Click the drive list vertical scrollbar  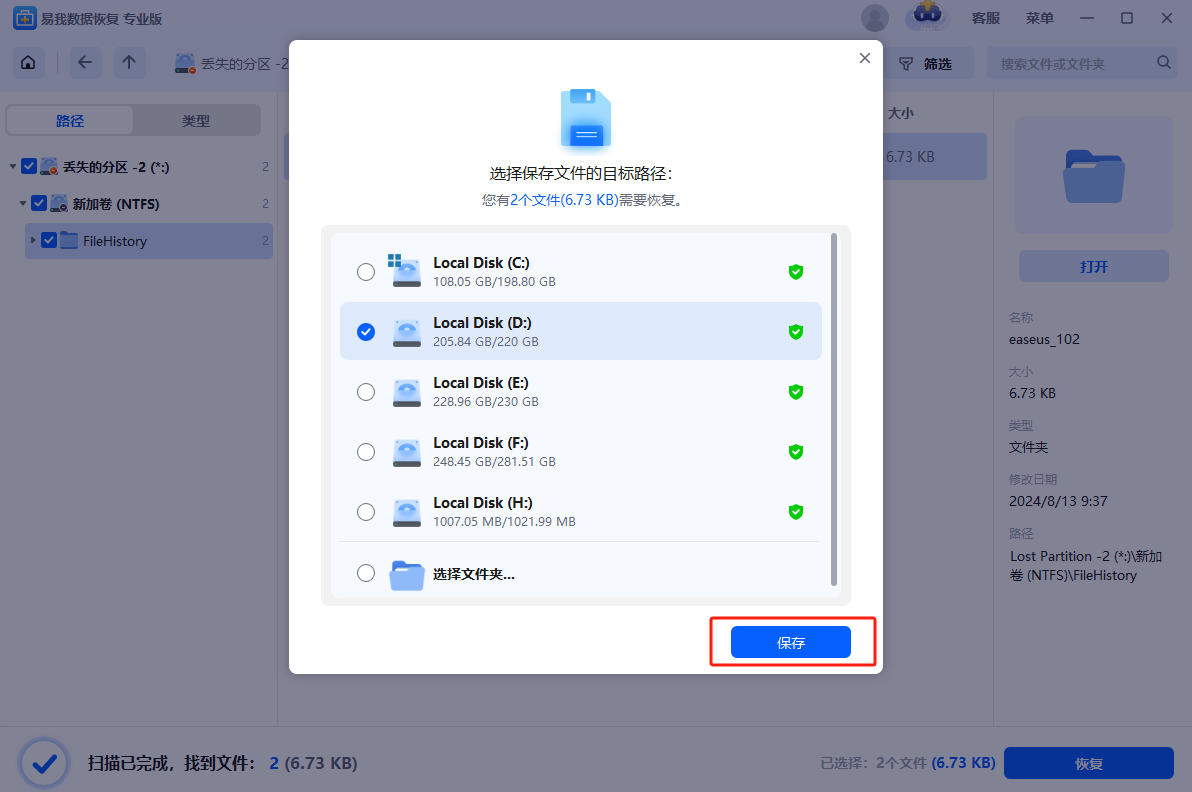tap(834, 410)
